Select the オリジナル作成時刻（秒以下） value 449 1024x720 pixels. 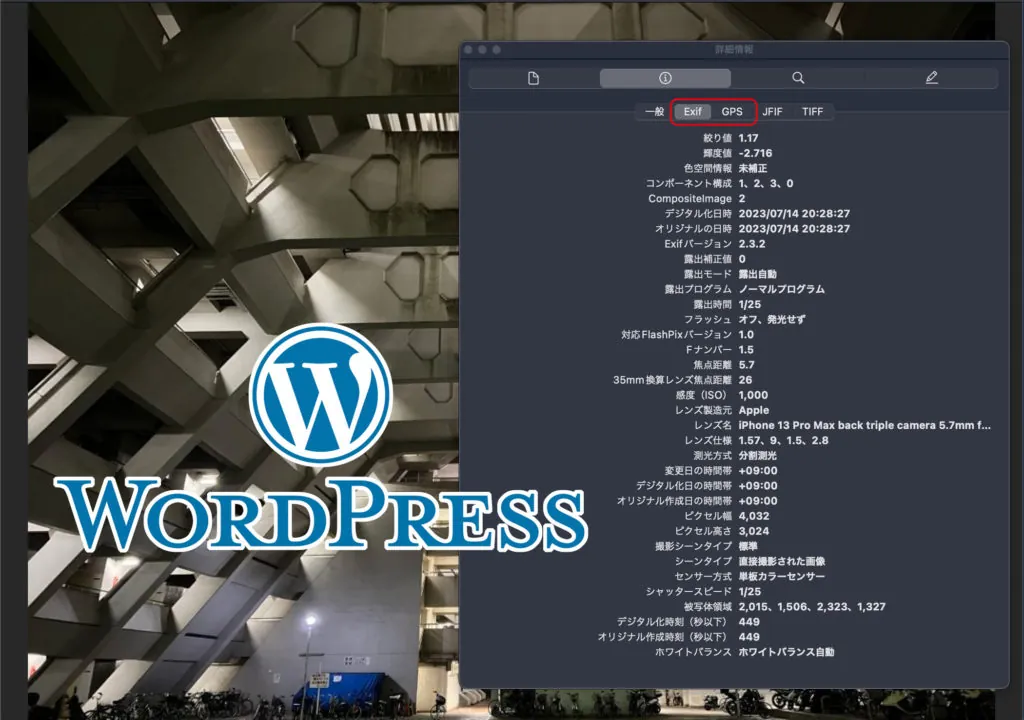(749, 636)
